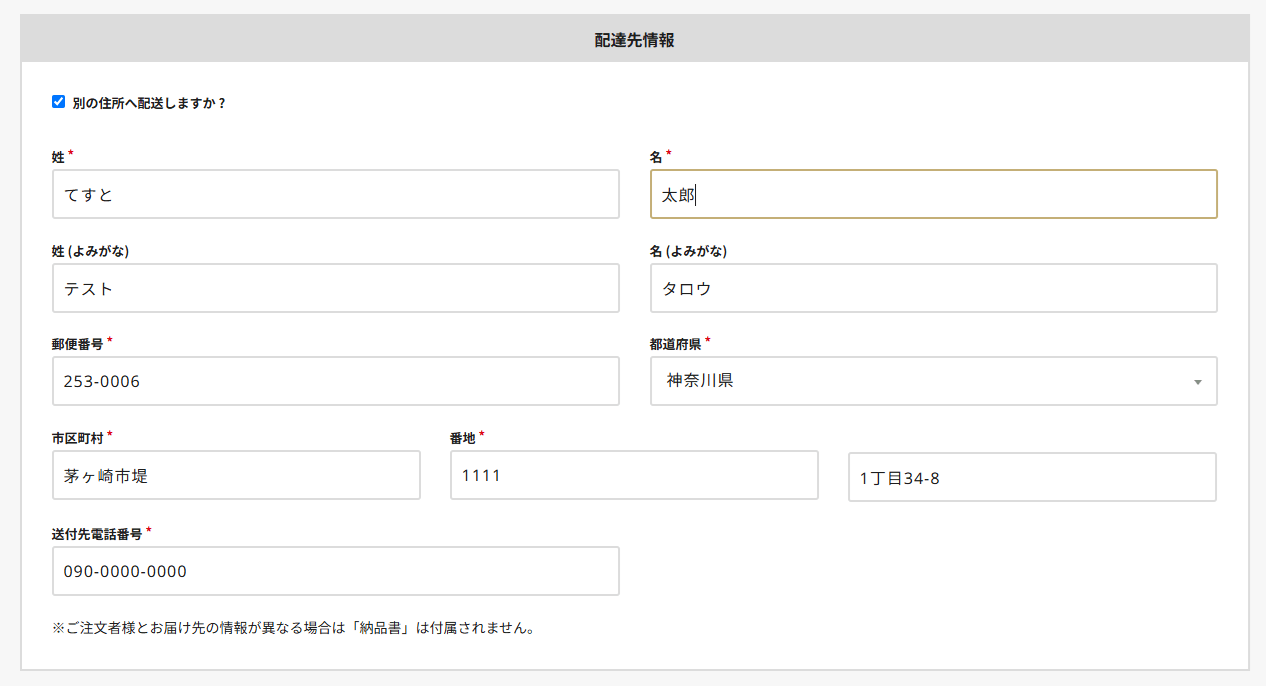
Task: Click the 別の住所へ配送しますか？ label text
Action: pyautogui.click(x=149, y=103)
